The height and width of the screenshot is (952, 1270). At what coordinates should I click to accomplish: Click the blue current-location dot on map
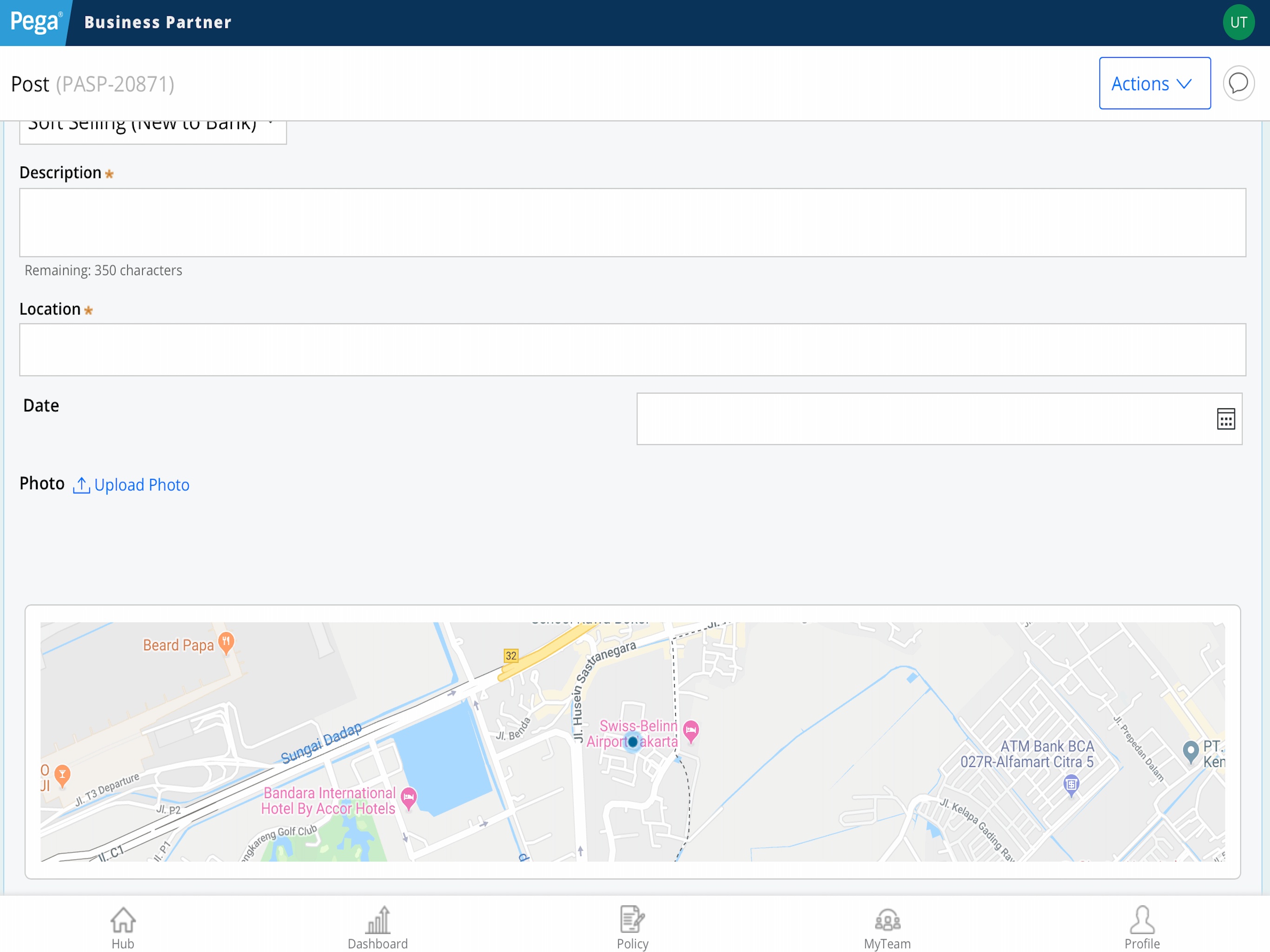tap(632, 742)
